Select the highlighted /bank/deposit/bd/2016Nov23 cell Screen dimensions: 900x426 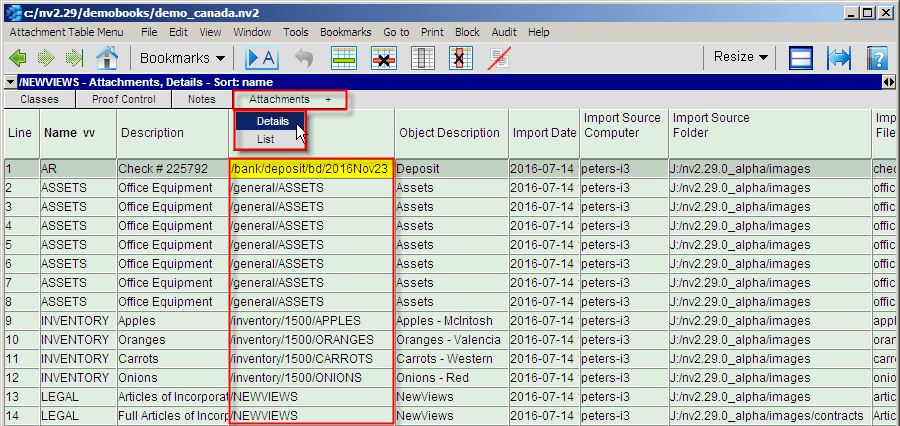(310, 169)
